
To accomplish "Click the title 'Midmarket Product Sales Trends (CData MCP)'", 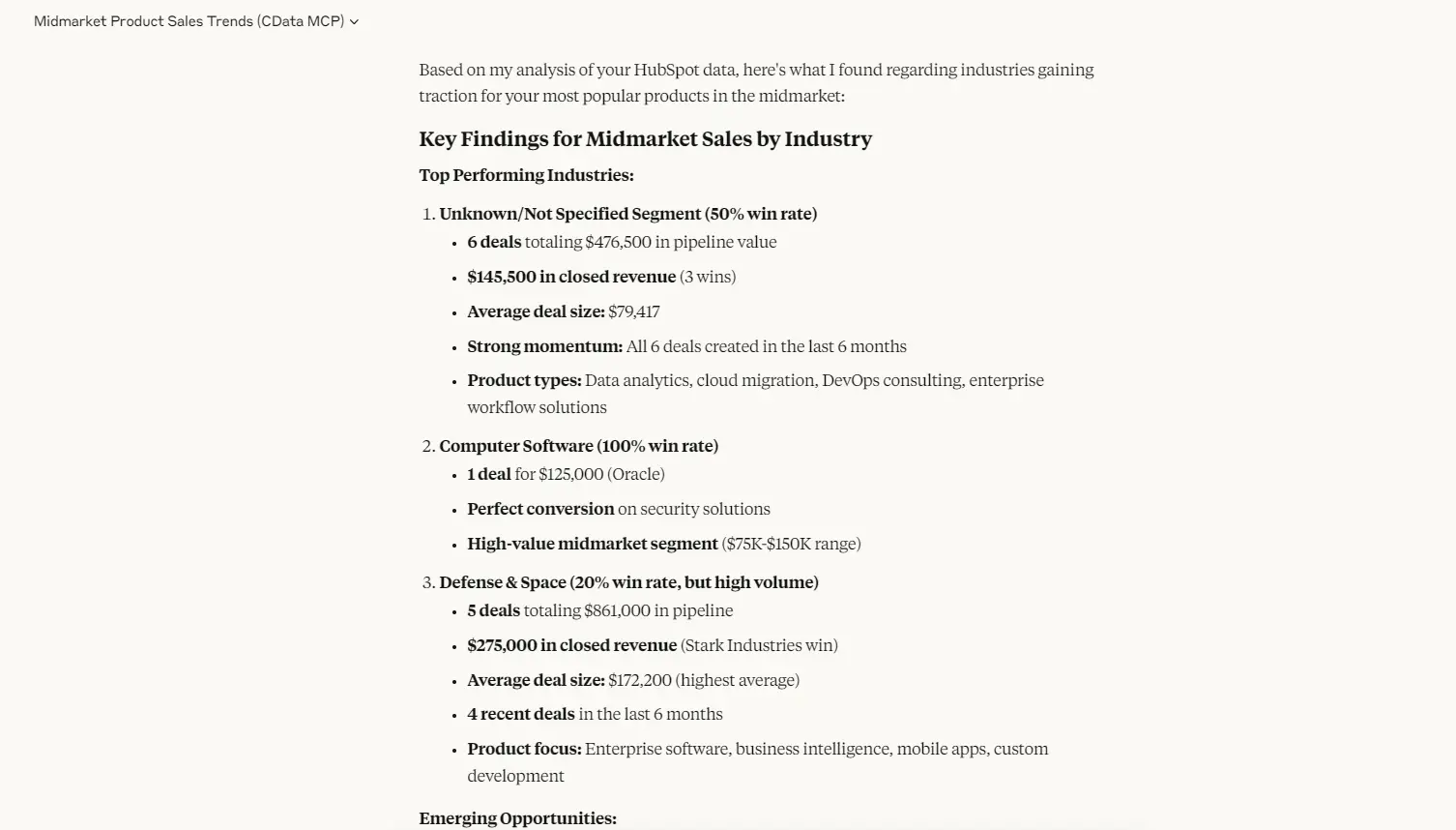I will coord(189,20).
